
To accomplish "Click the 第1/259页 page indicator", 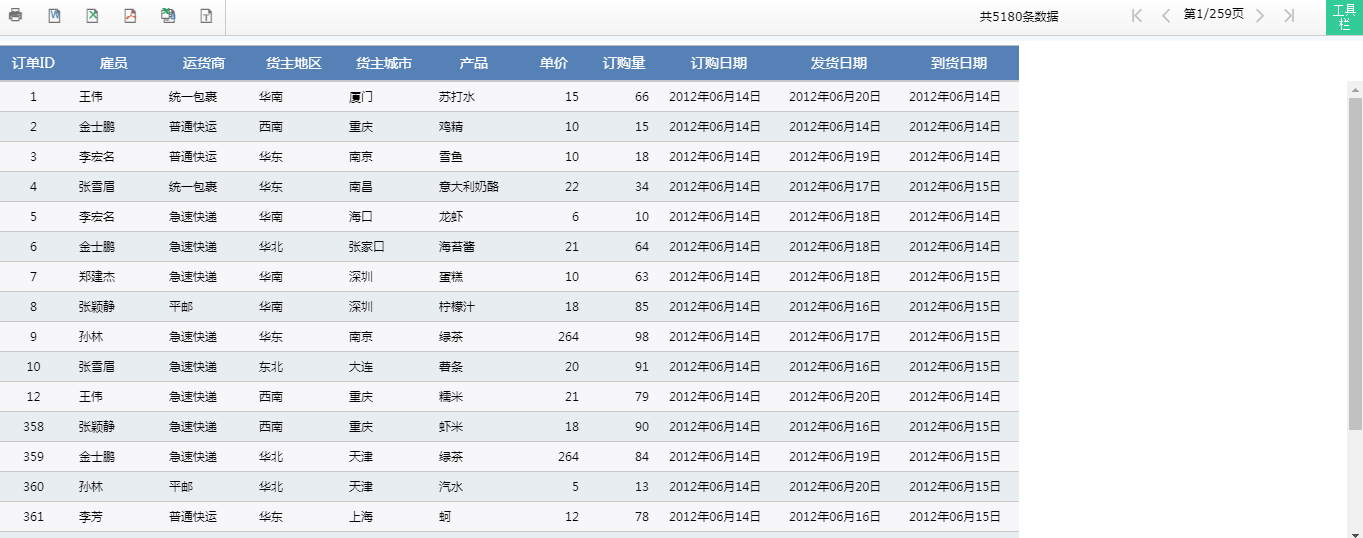I will click(1213, 15).
